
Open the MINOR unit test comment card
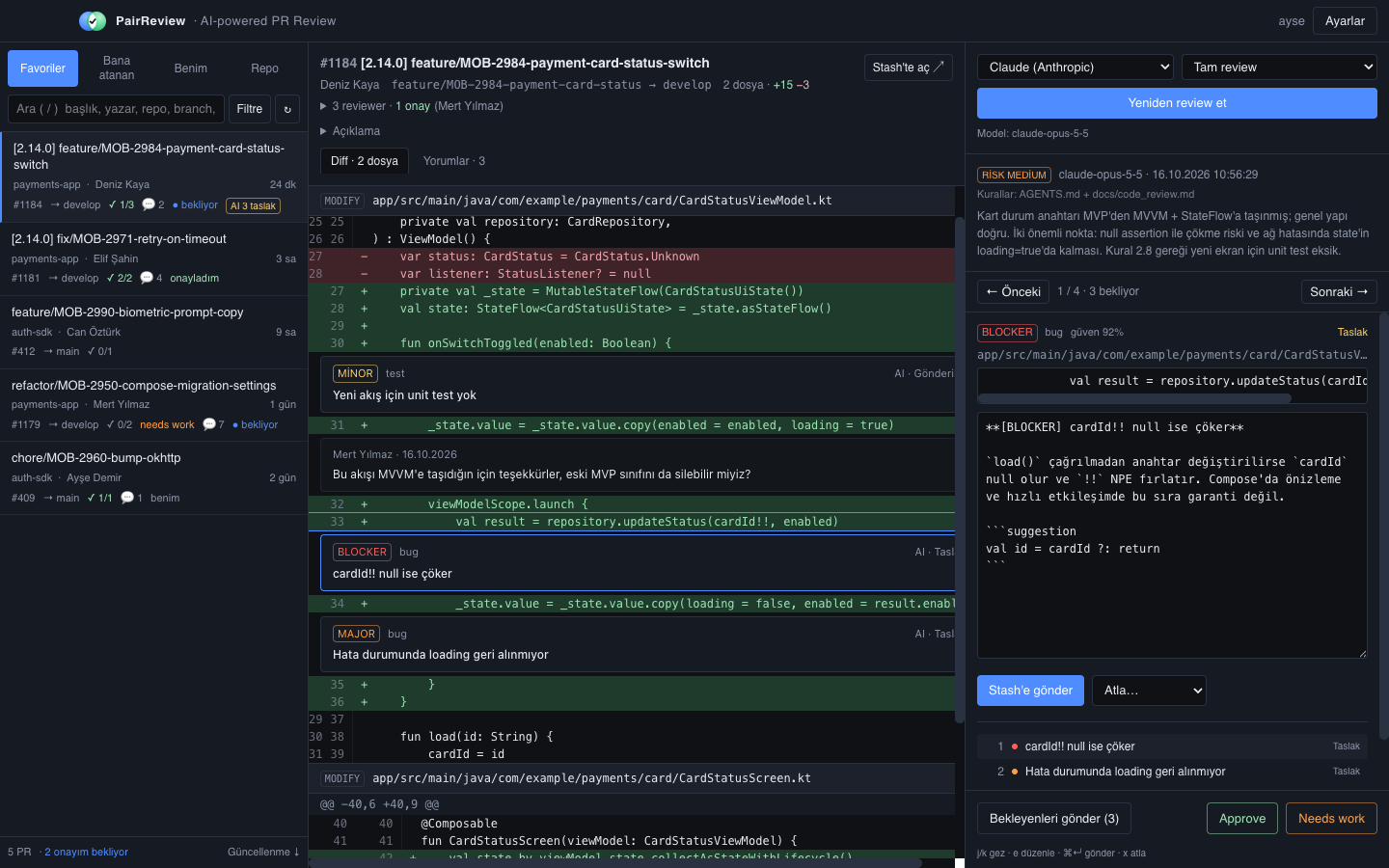point(638,383)
